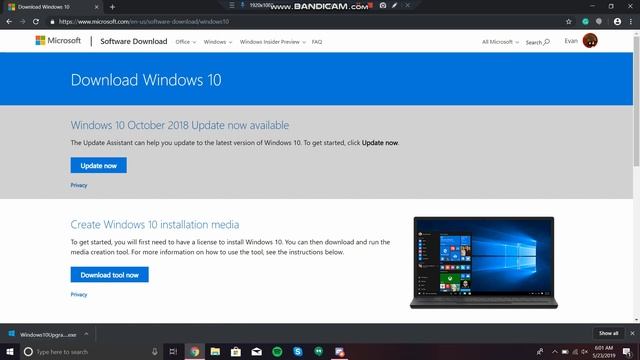Click the Chrome taskbar icon
The height and width of the screenshot is (360, 640).
click(x=195, y=351)
